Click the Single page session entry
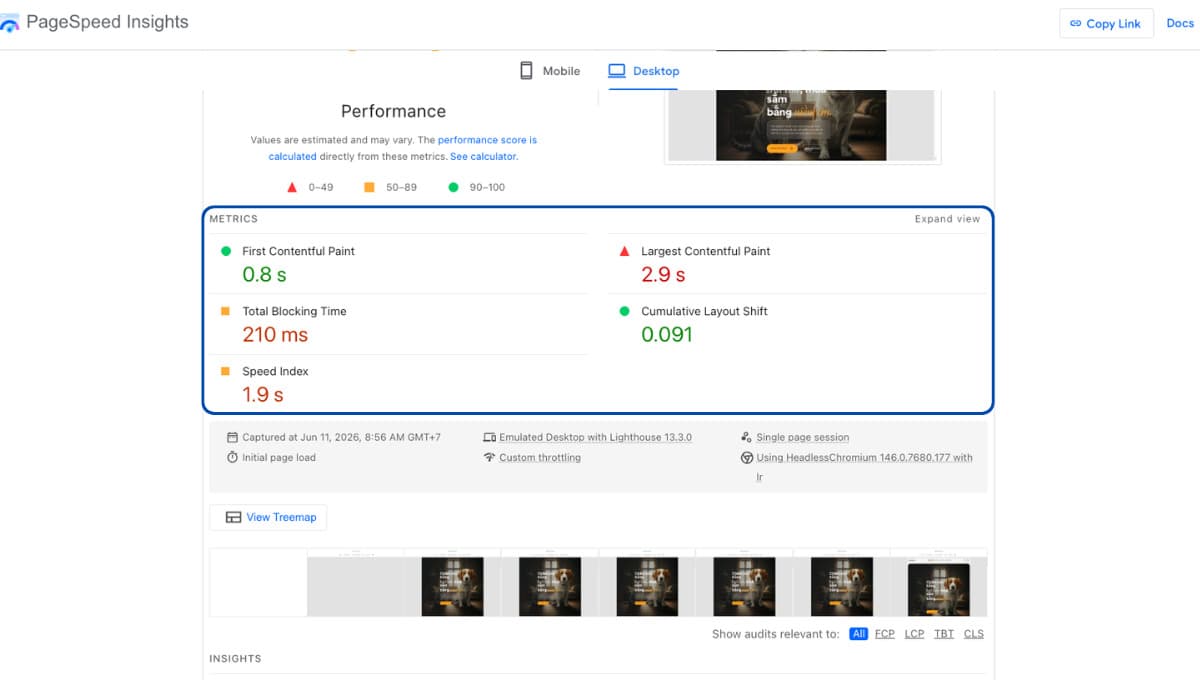This screenshot has height=680, width=1200. [803, 437]
